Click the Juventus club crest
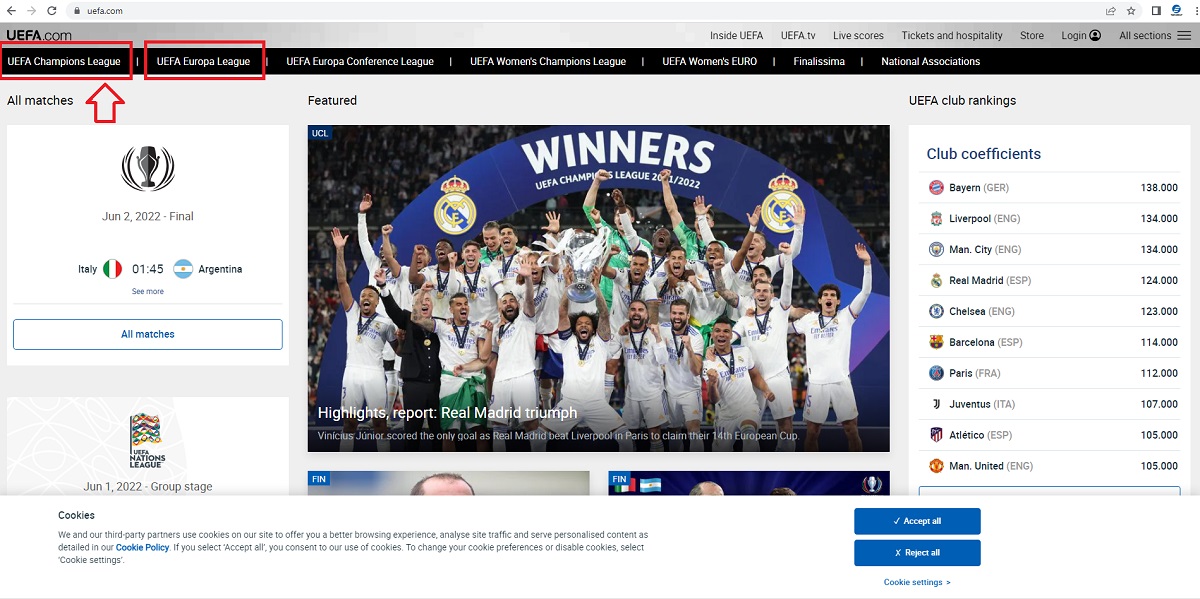 coord(936,405)
